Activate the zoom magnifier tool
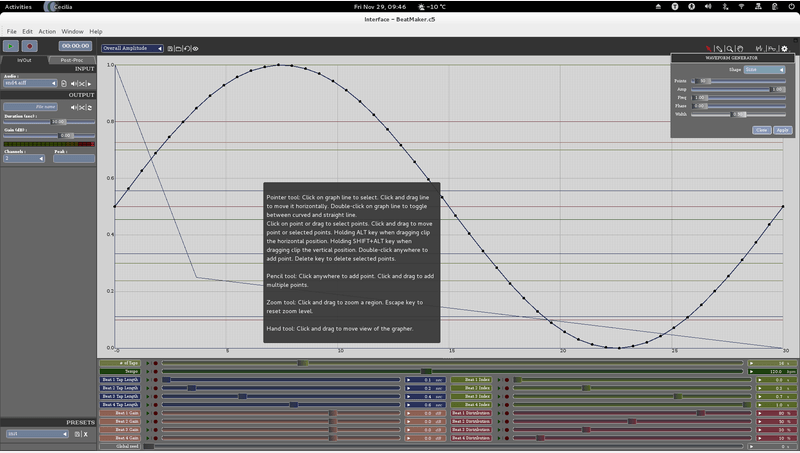800x453 pixels. point(731,48)
